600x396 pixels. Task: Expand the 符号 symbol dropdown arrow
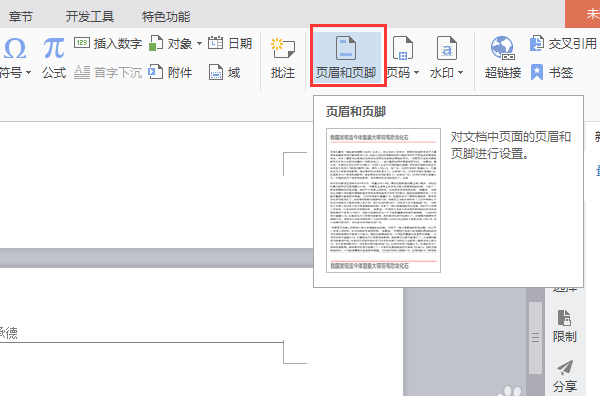(x=29, y=73)
